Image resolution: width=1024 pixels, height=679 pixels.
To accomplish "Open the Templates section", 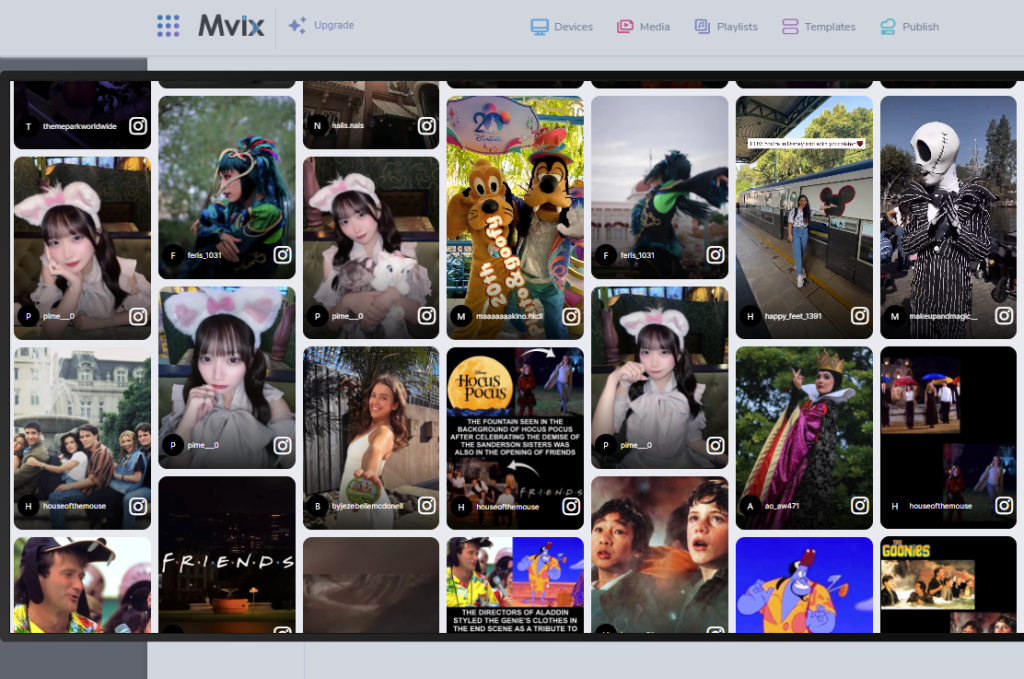I will [818, 27].
